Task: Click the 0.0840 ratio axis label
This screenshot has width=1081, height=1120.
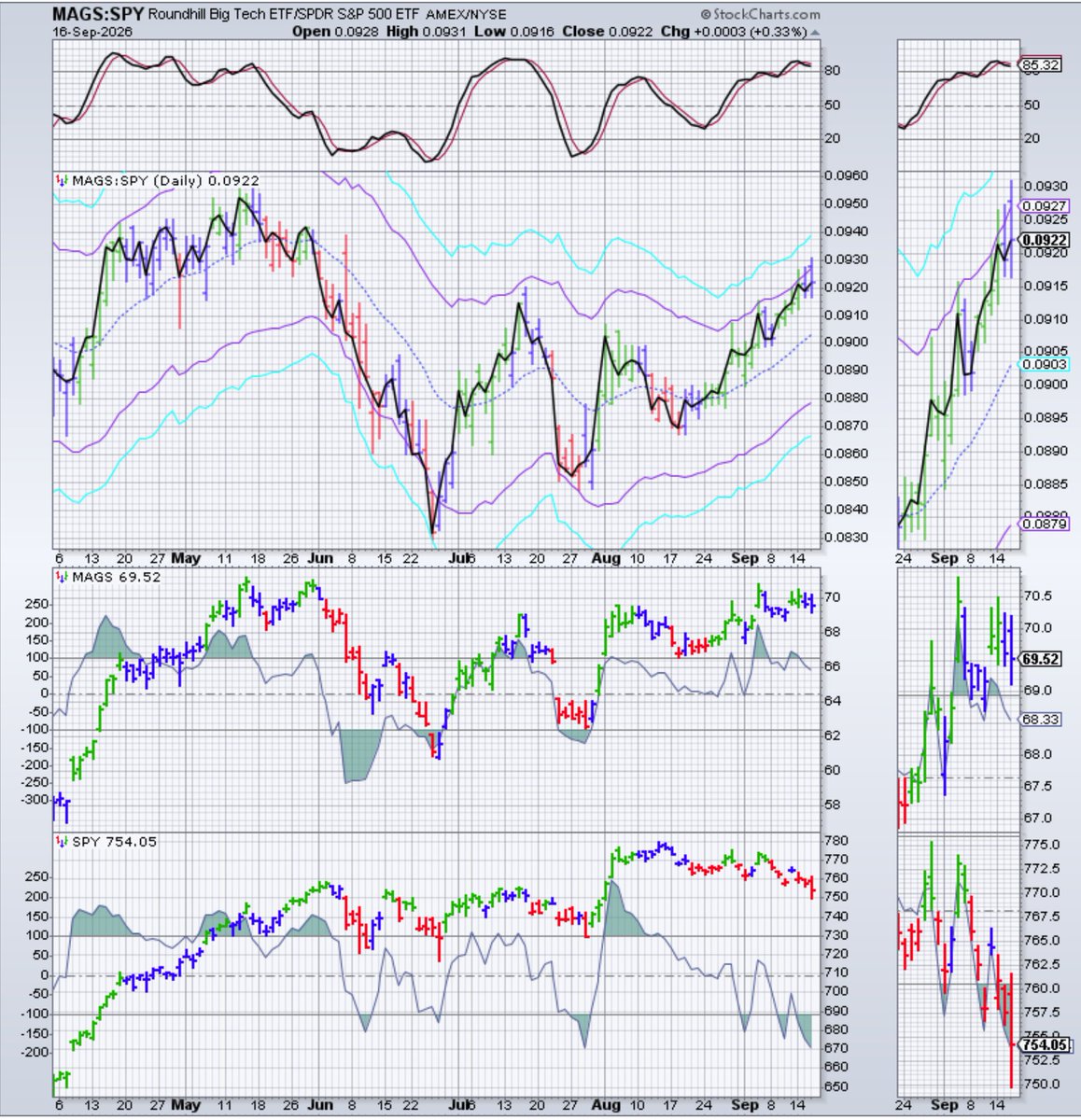Action: tap(846, 510)
